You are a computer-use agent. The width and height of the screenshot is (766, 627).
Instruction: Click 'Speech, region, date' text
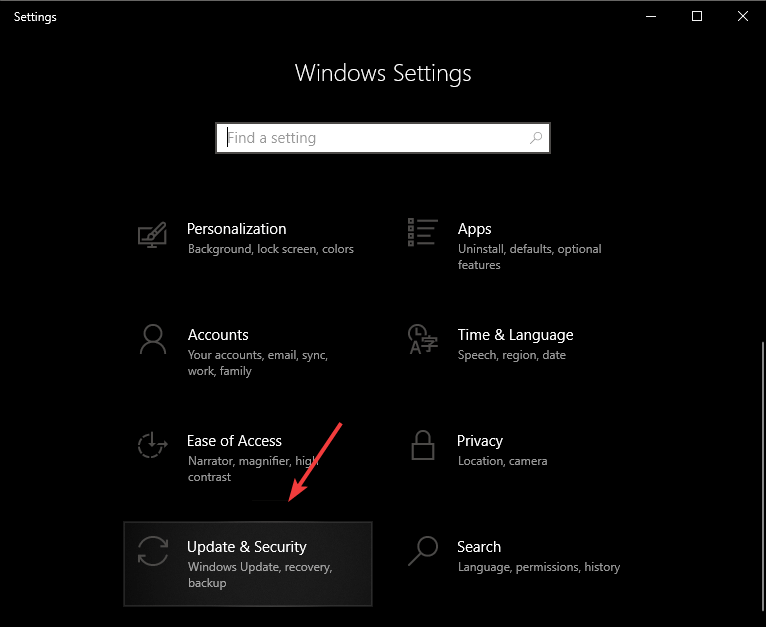(x=511, y=355)
